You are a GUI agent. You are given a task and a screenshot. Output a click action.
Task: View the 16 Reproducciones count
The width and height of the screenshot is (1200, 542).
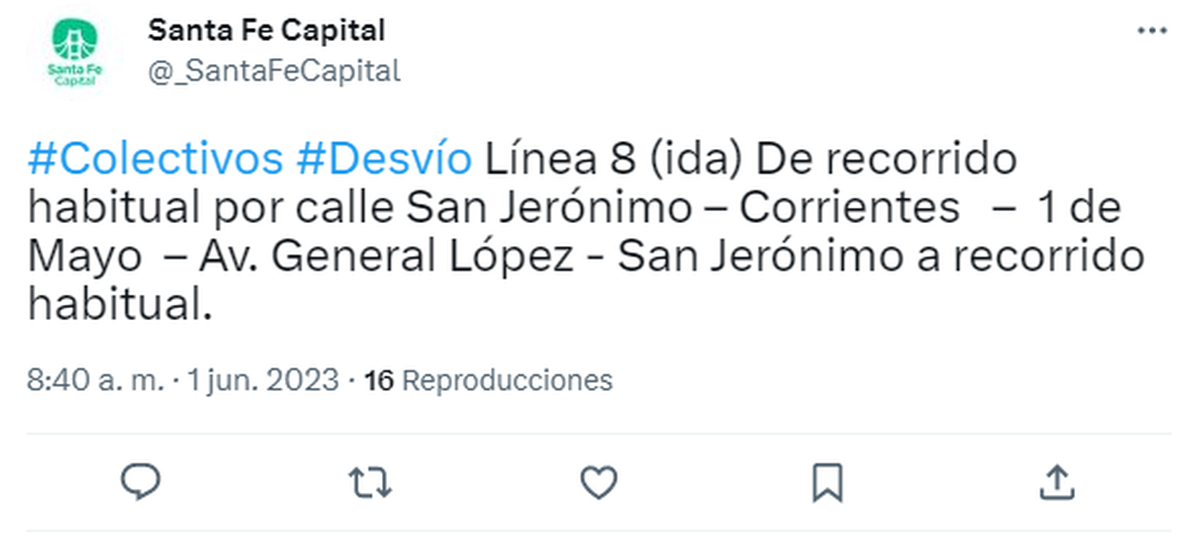pos(488,381)
